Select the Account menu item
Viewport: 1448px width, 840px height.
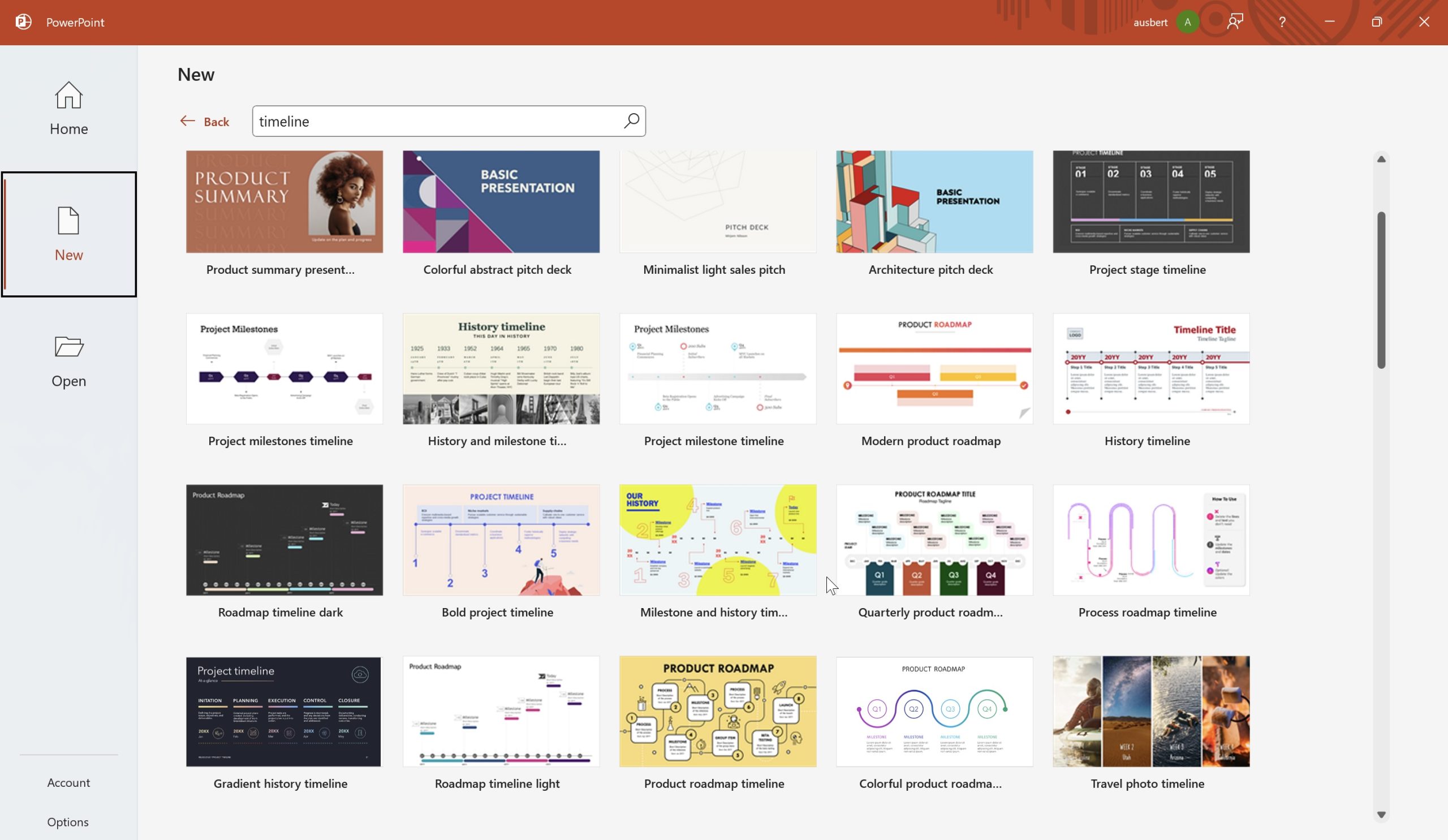(x=68, y=781)
